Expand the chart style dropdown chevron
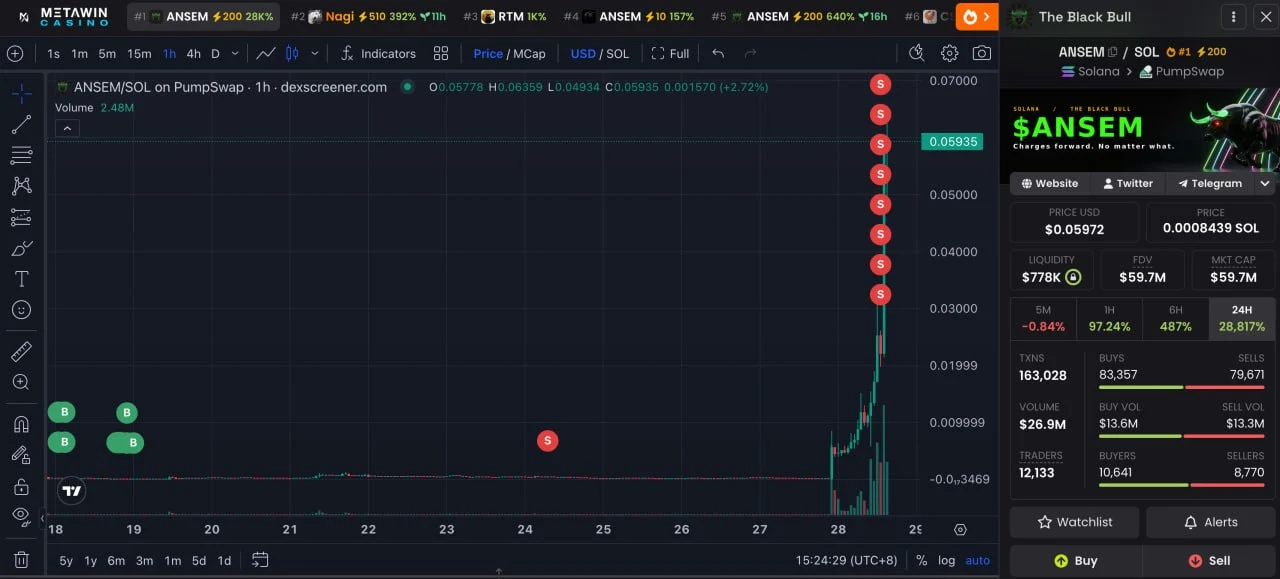This screenshot has width=1280, height=579. 315,53
